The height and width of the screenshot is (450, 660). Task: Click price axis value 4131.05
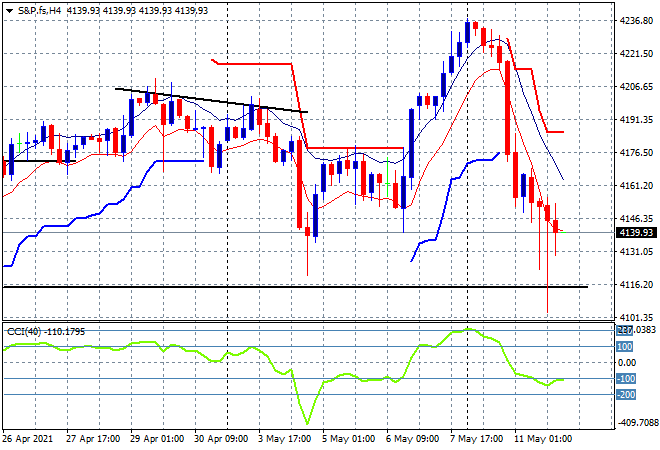[636, 251]
